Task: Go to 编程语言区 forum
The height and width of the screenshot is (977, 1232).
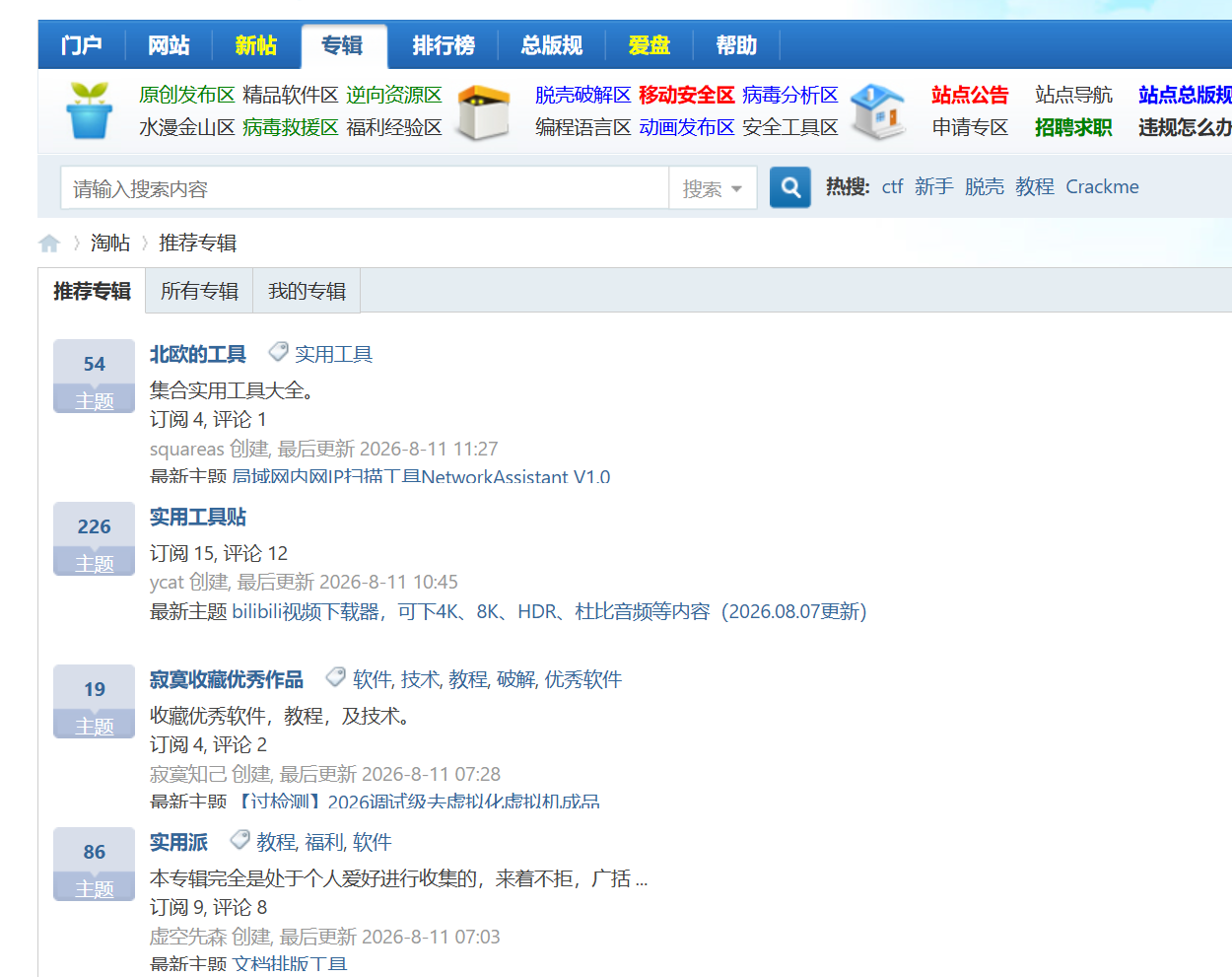Action: pyautogui.click(x=583, y=127)
